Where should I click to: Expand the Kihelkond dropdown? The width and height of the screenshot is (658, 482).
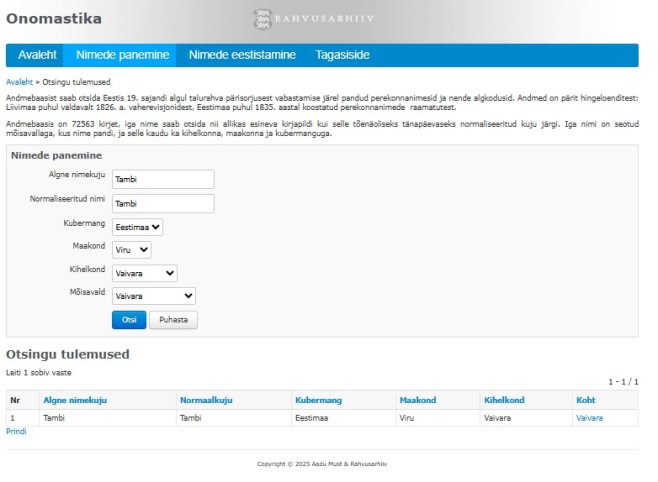click(x=144, y=273)
